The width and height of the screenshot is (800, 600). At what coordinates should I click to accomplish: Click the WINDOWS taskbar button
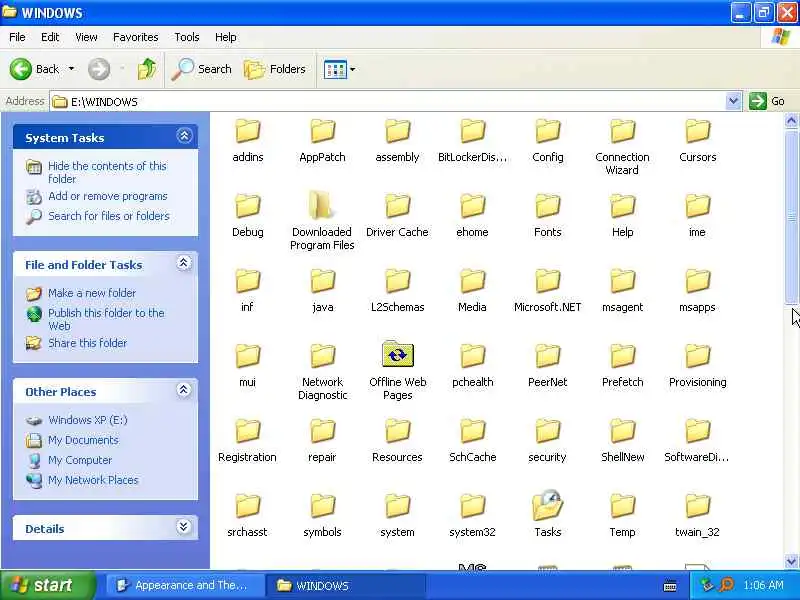[x=346, y=585]
